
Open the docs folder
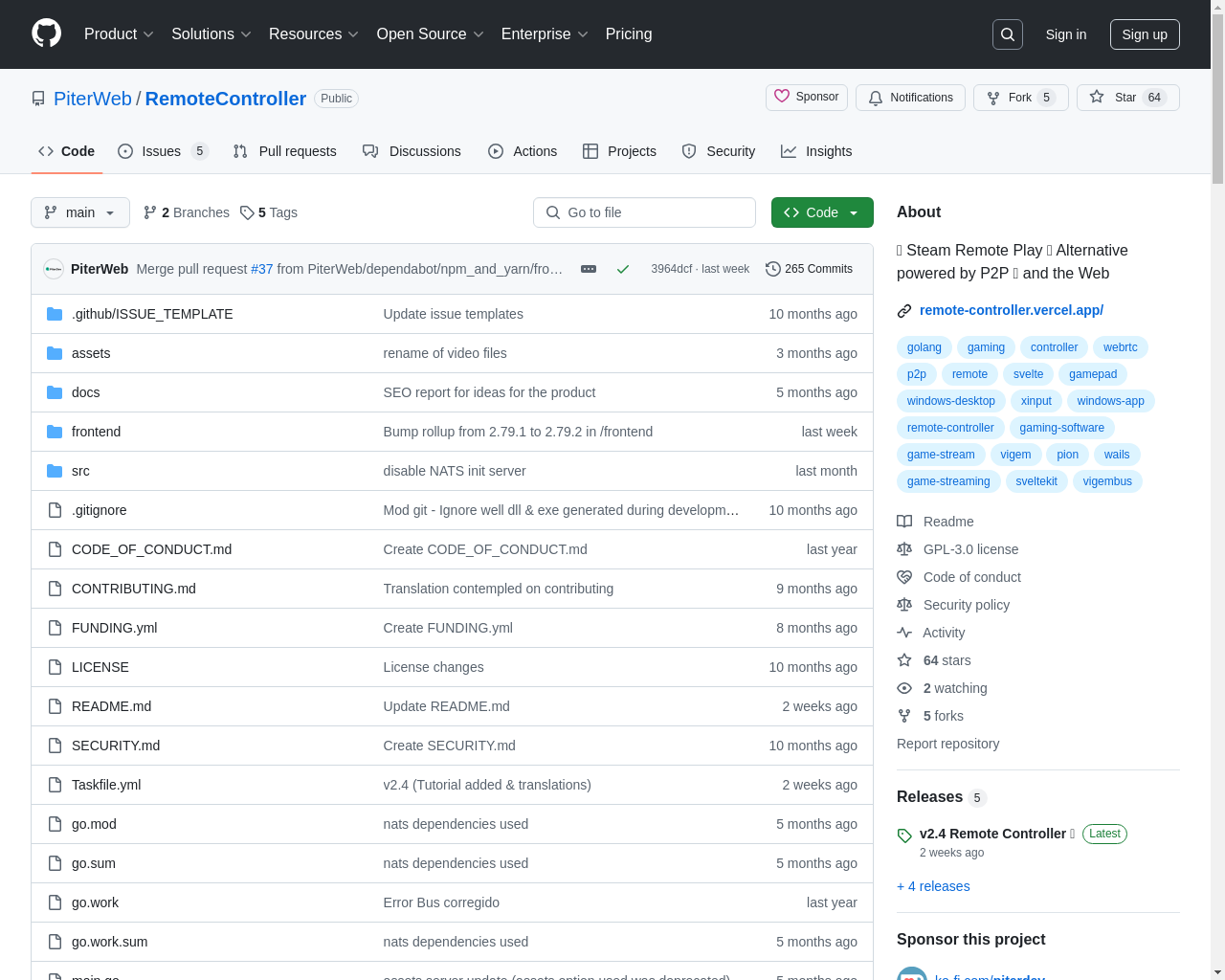[85, 392]
